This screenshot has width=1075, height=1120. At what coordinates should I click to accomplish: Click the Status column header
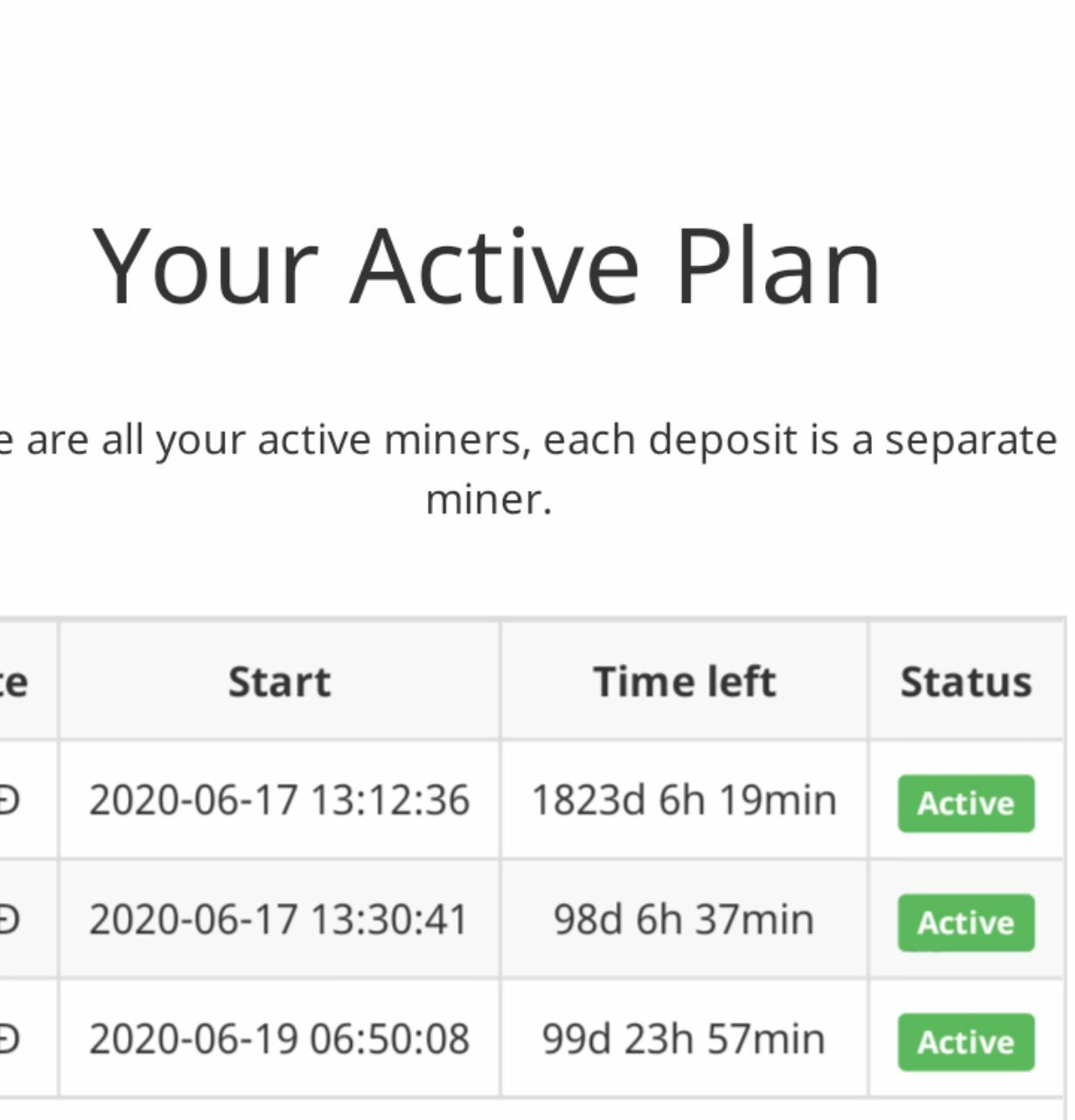966,682
